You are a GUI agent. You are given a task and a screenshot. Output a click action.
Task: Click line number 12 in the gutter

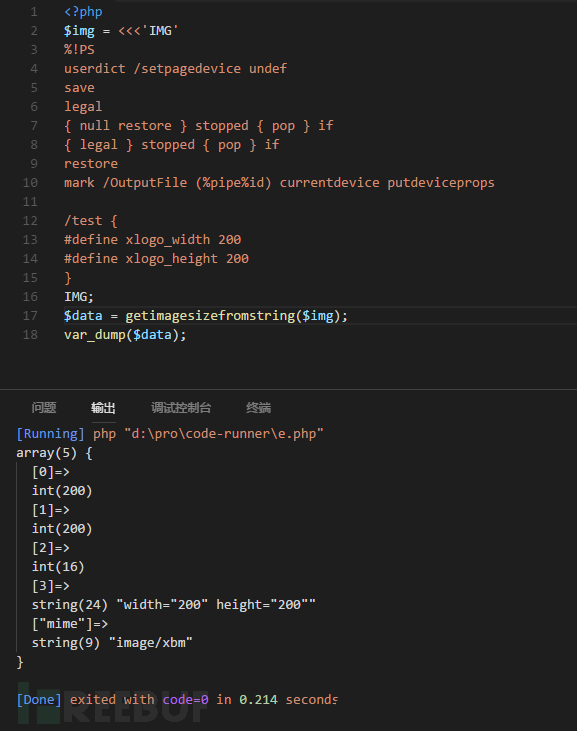(30, 221)
